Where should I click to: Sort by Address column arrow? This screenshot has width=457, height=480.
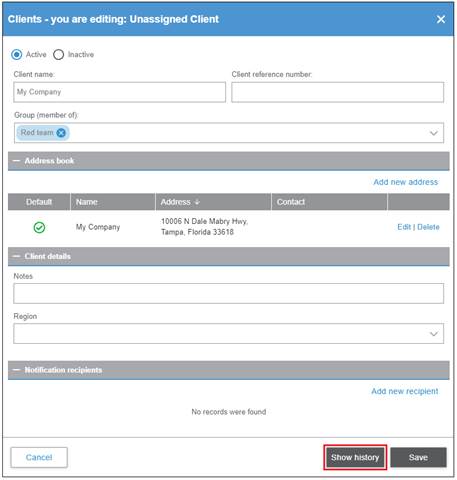pos(197,202)
